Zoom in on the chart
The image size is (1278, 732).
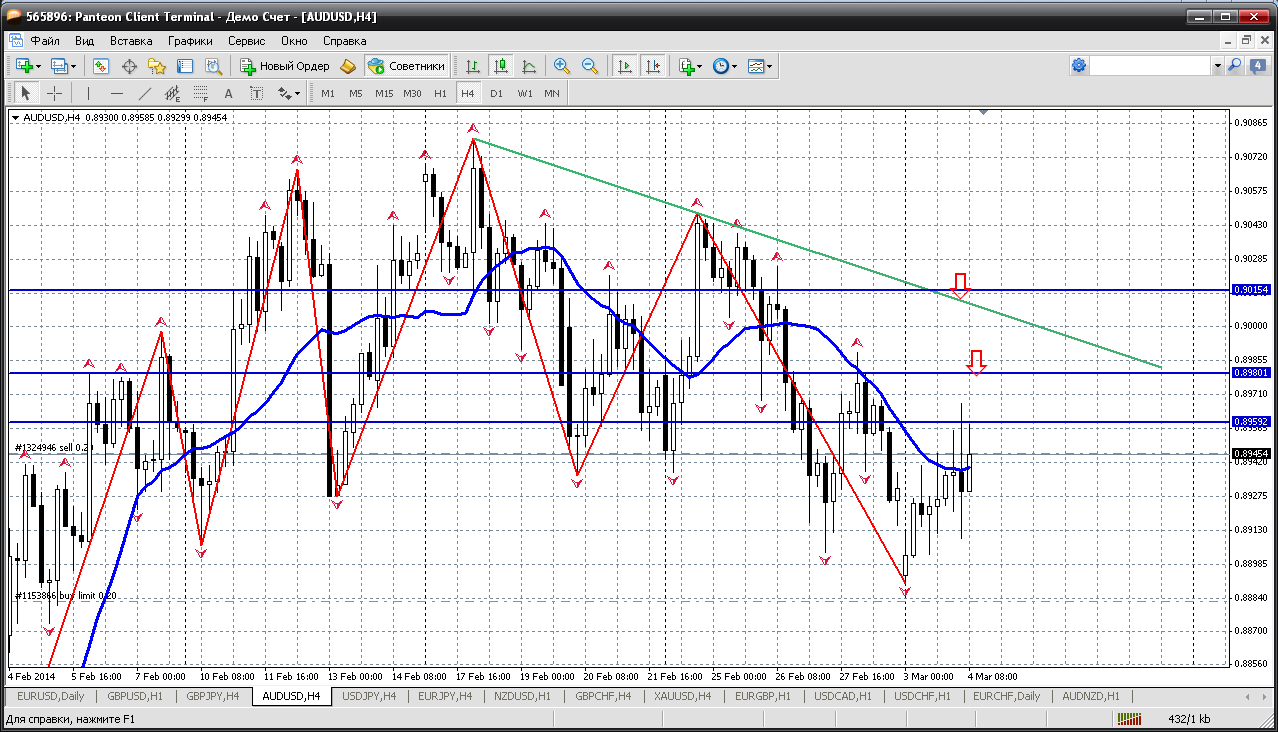[x=562, y=66]
